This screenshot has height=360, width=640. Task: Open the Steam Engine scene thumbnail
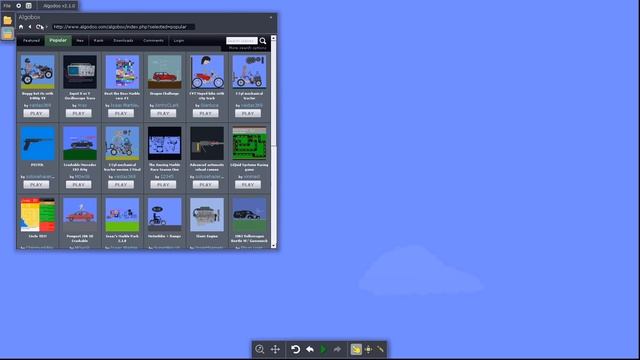pyautogui.click(x=207, y=215)
